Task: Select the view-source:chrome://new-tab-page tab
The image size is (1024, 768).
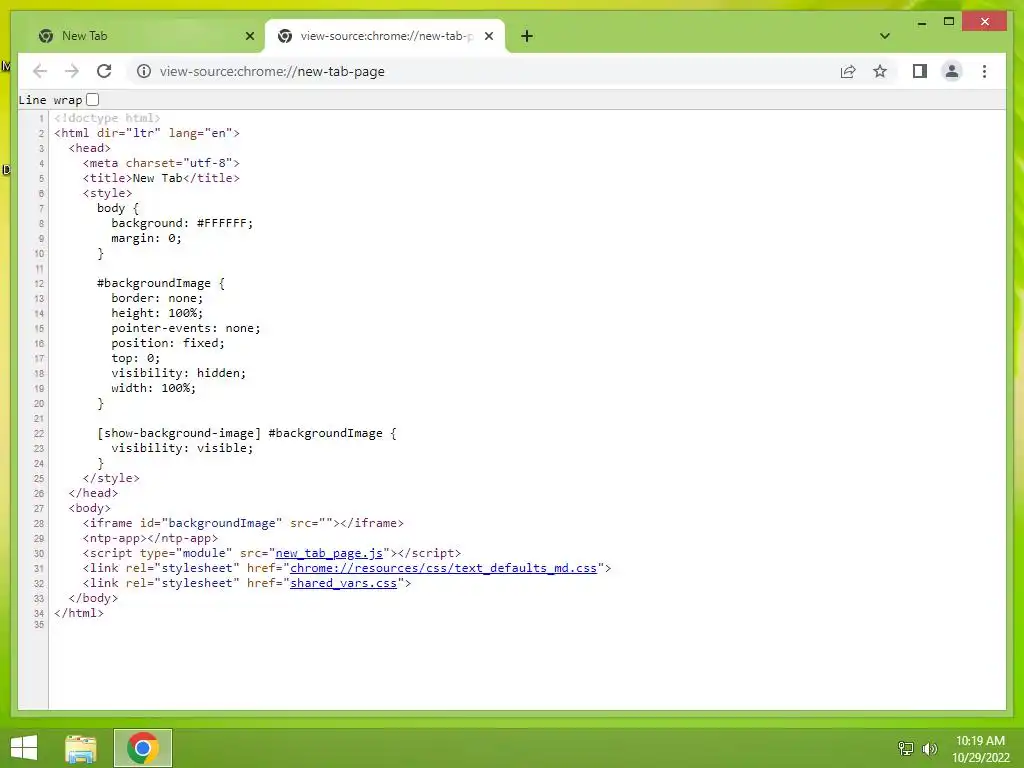Action: pos(385,36)
